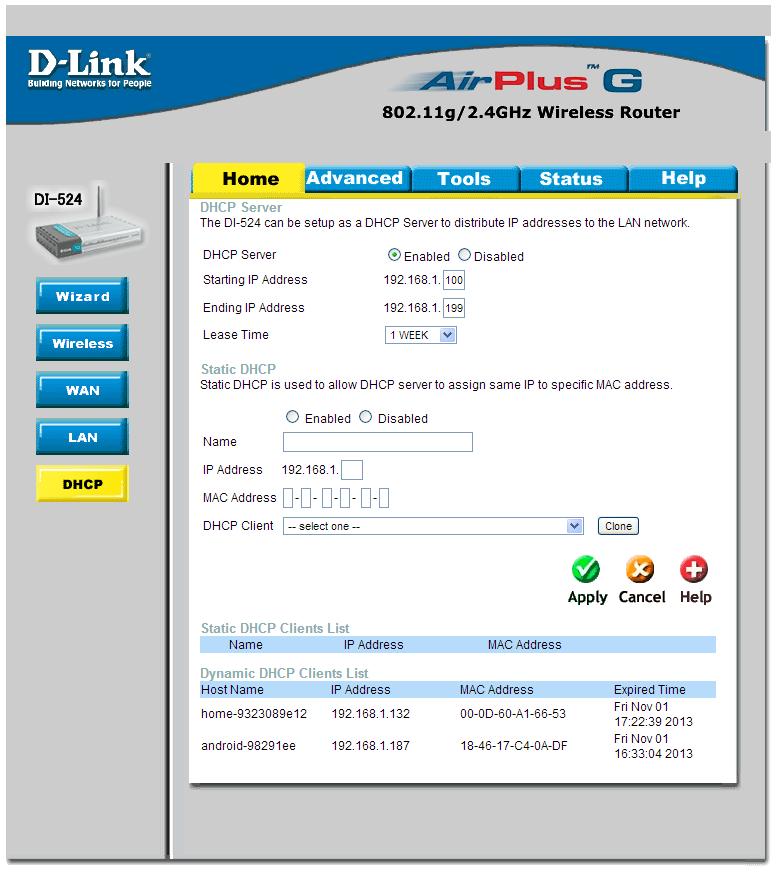Click the green Apply checkmark icon

point(586,570)
